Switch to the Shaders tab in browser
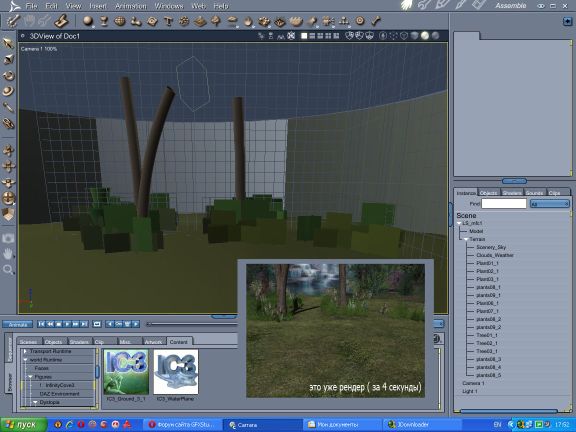Screen dimensions: 576x432 pos(79,342)
